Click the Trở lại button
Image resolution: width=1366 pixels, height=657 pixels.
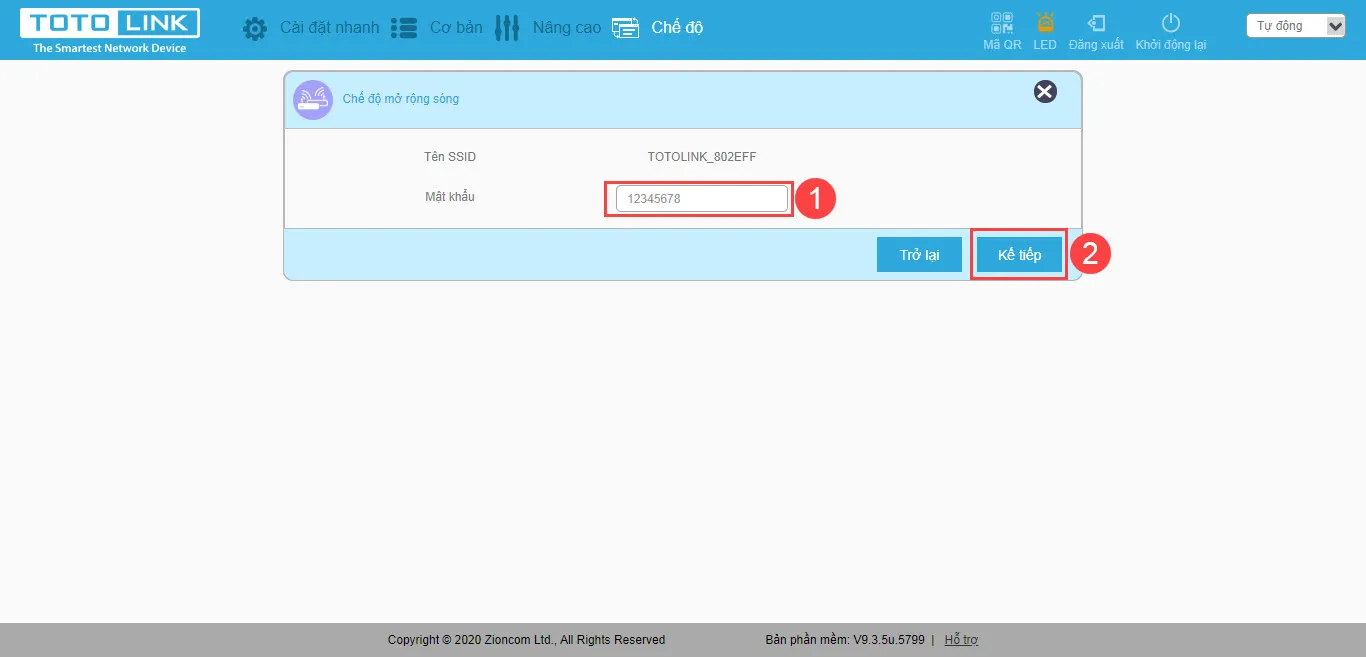pyautogui.click(x=919, y=255)
